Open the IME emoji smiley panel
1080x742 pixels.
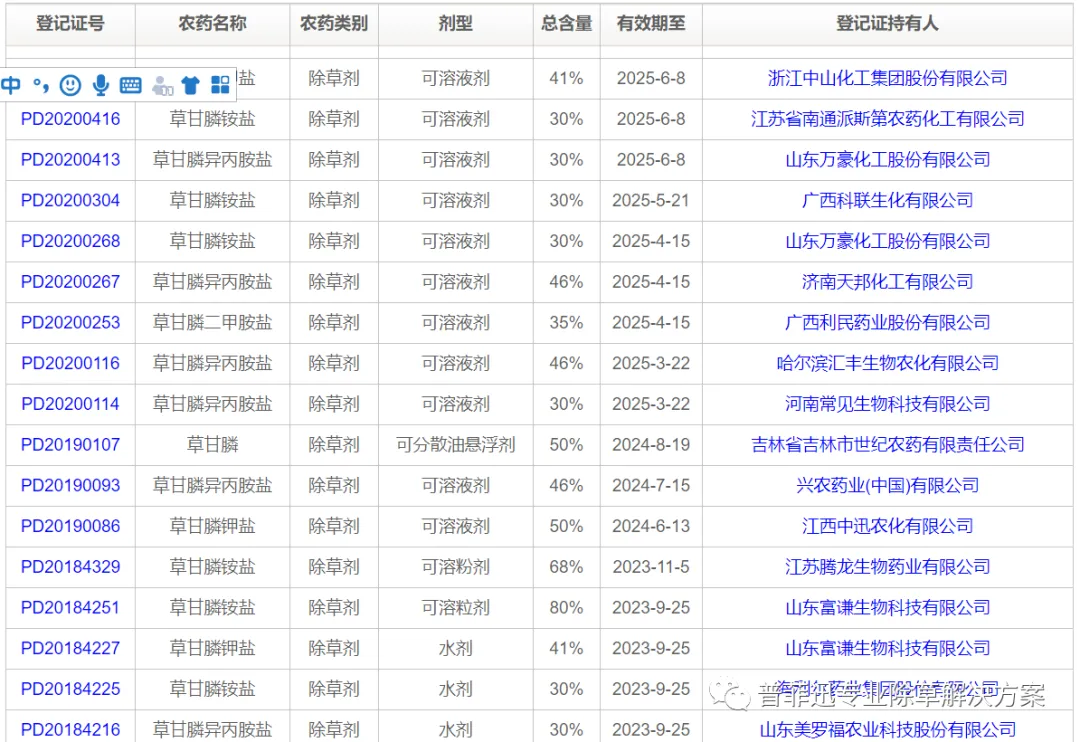70,85
